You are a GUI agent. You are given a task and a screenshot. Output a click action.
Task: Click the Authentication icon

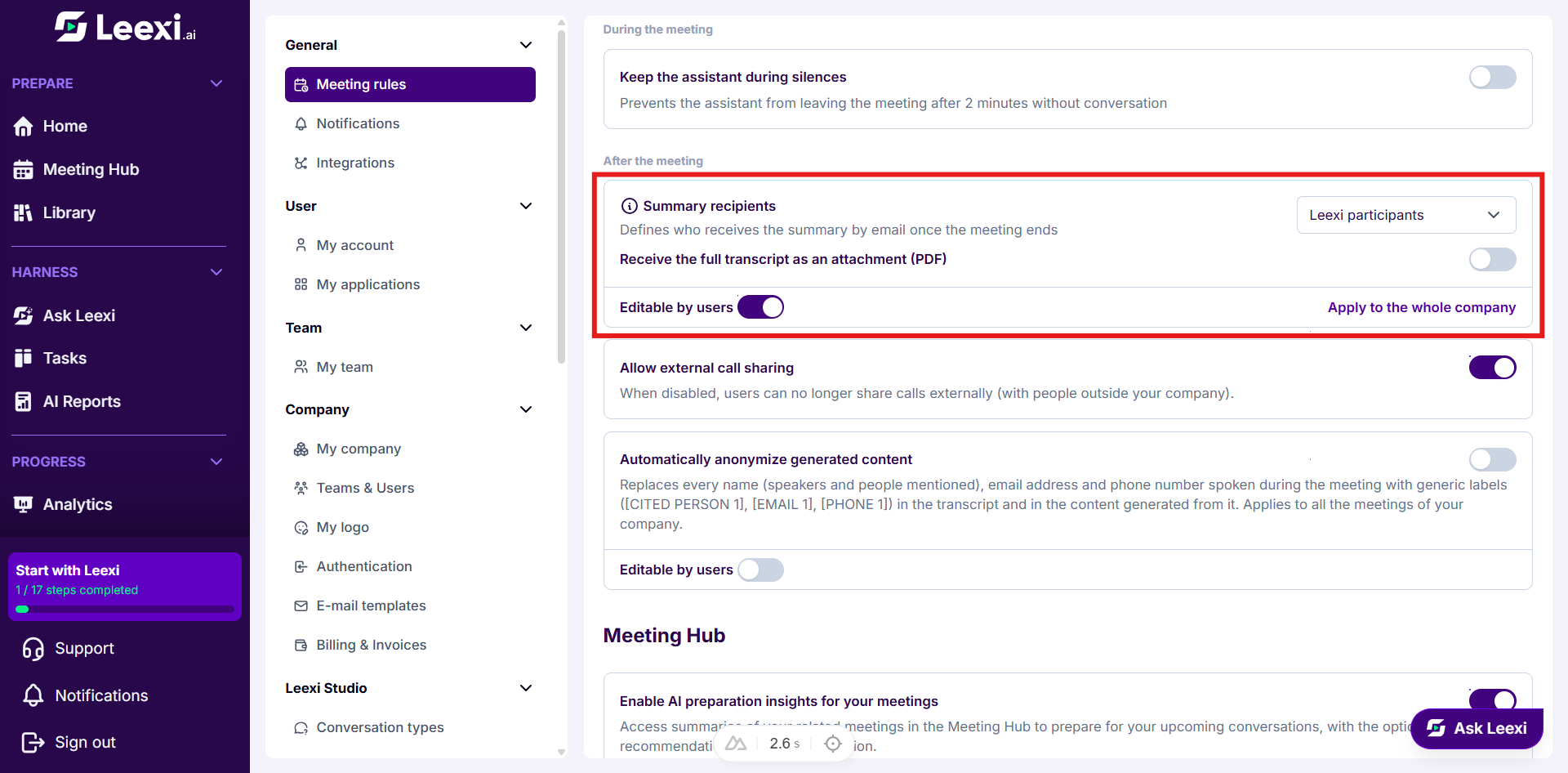(x=301, y=566)
